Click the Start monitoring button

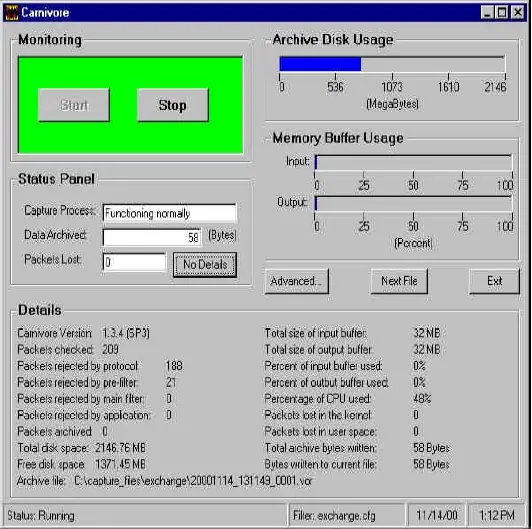point(74,105)
